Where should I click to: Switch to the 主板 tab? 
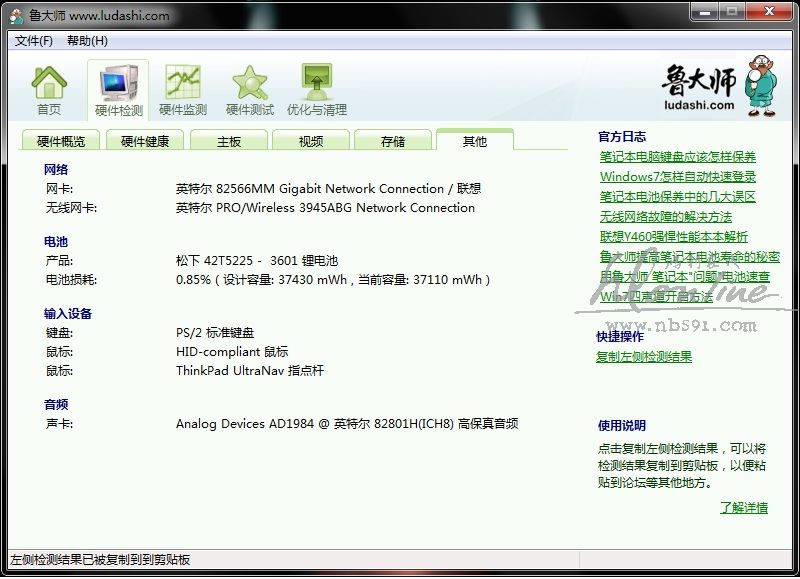click(229, 141)
